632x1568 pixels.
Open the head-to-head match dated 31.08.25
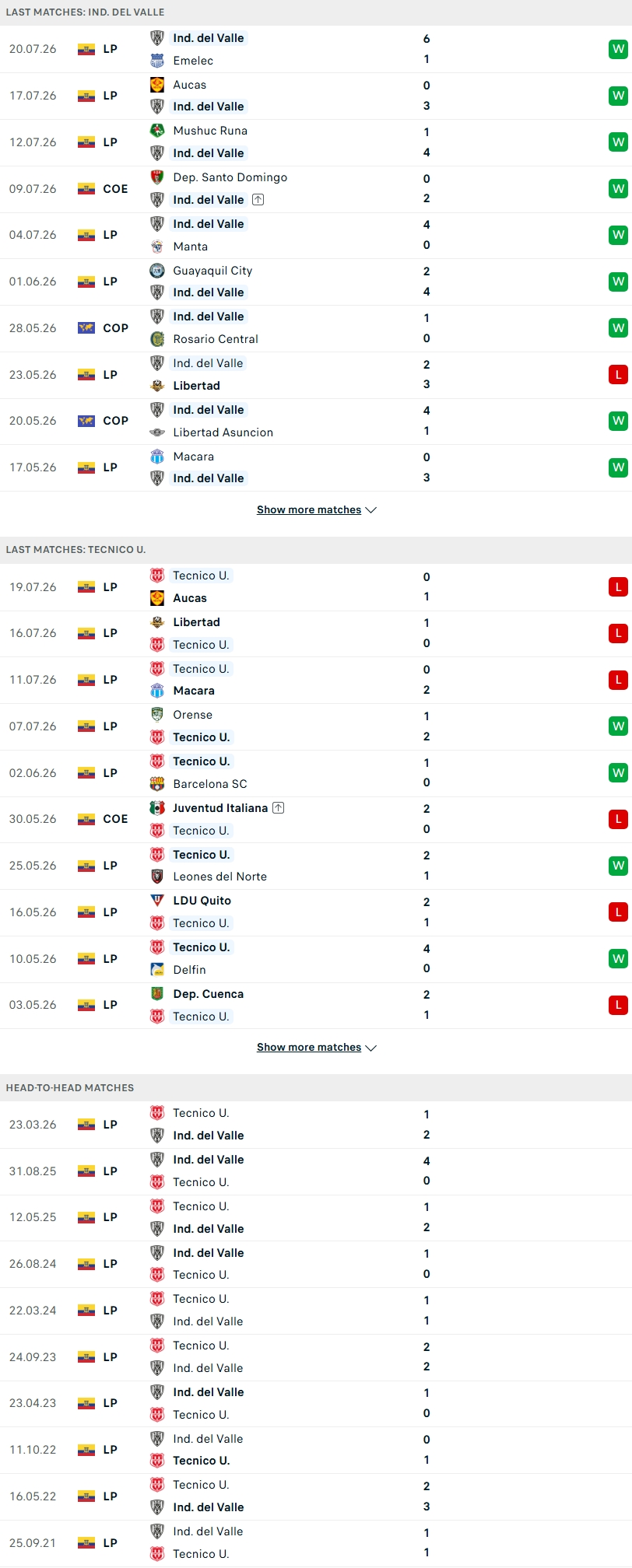(x=316, y=1171)
